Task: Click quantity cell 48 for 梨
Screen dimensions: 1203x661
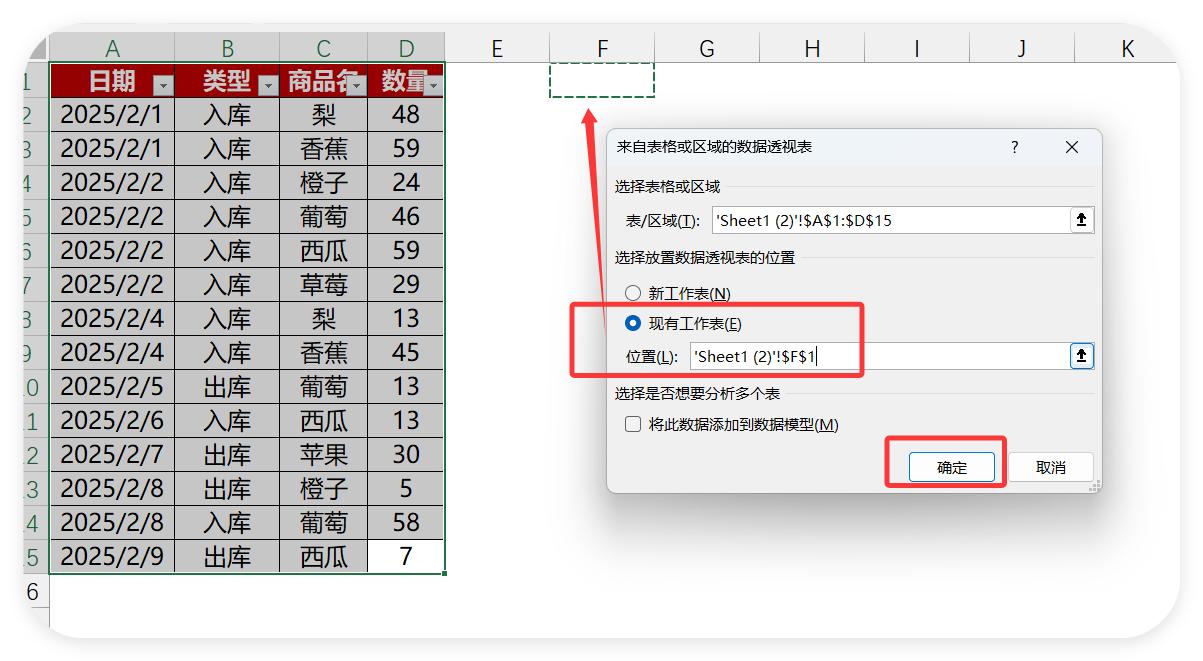Action: click(406, 114)
